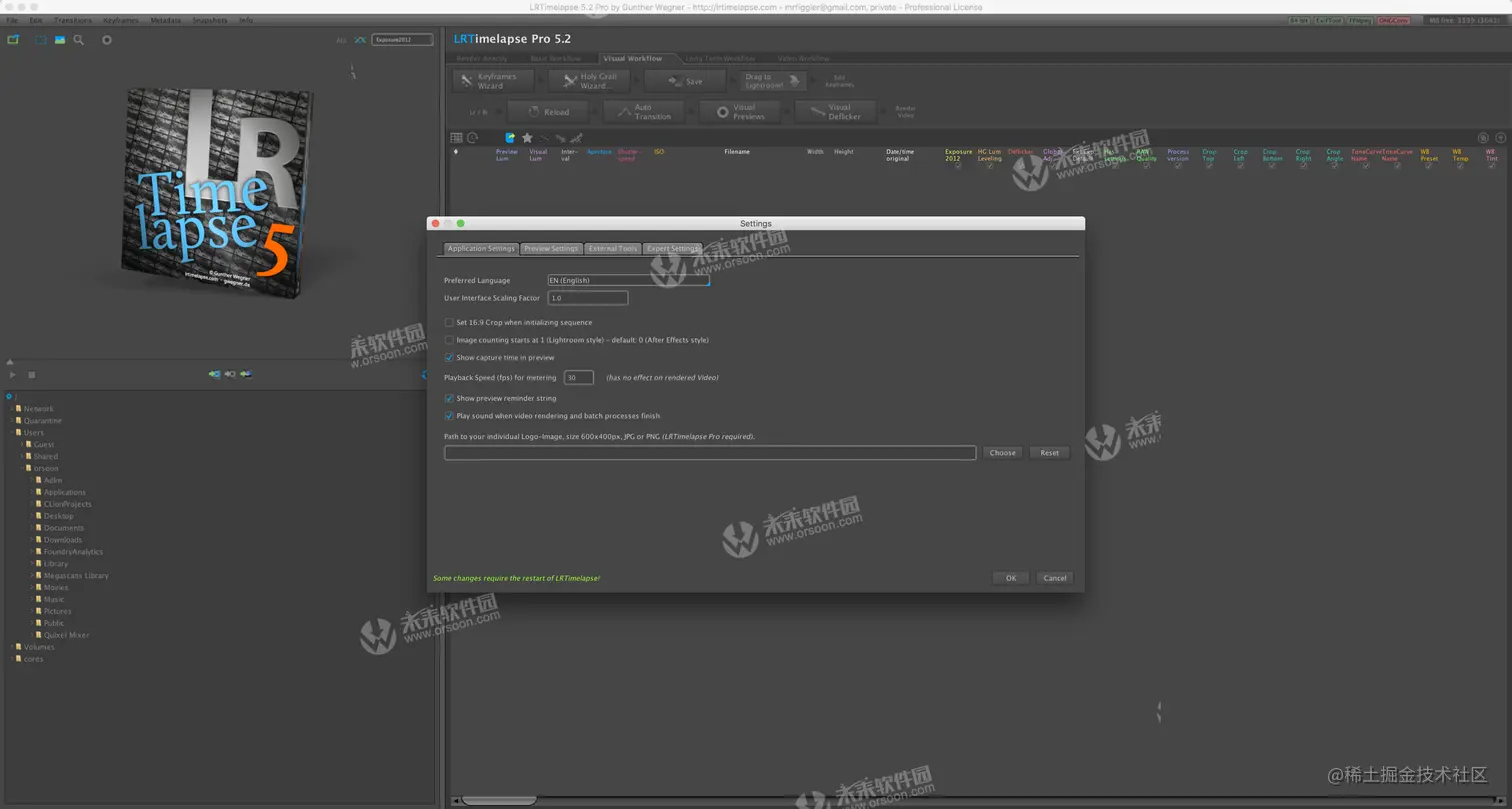The width and height of the screenshot is (1512, 809).
Task: Open the Preferred Language dropdown
Action: [x=628, y=281]
